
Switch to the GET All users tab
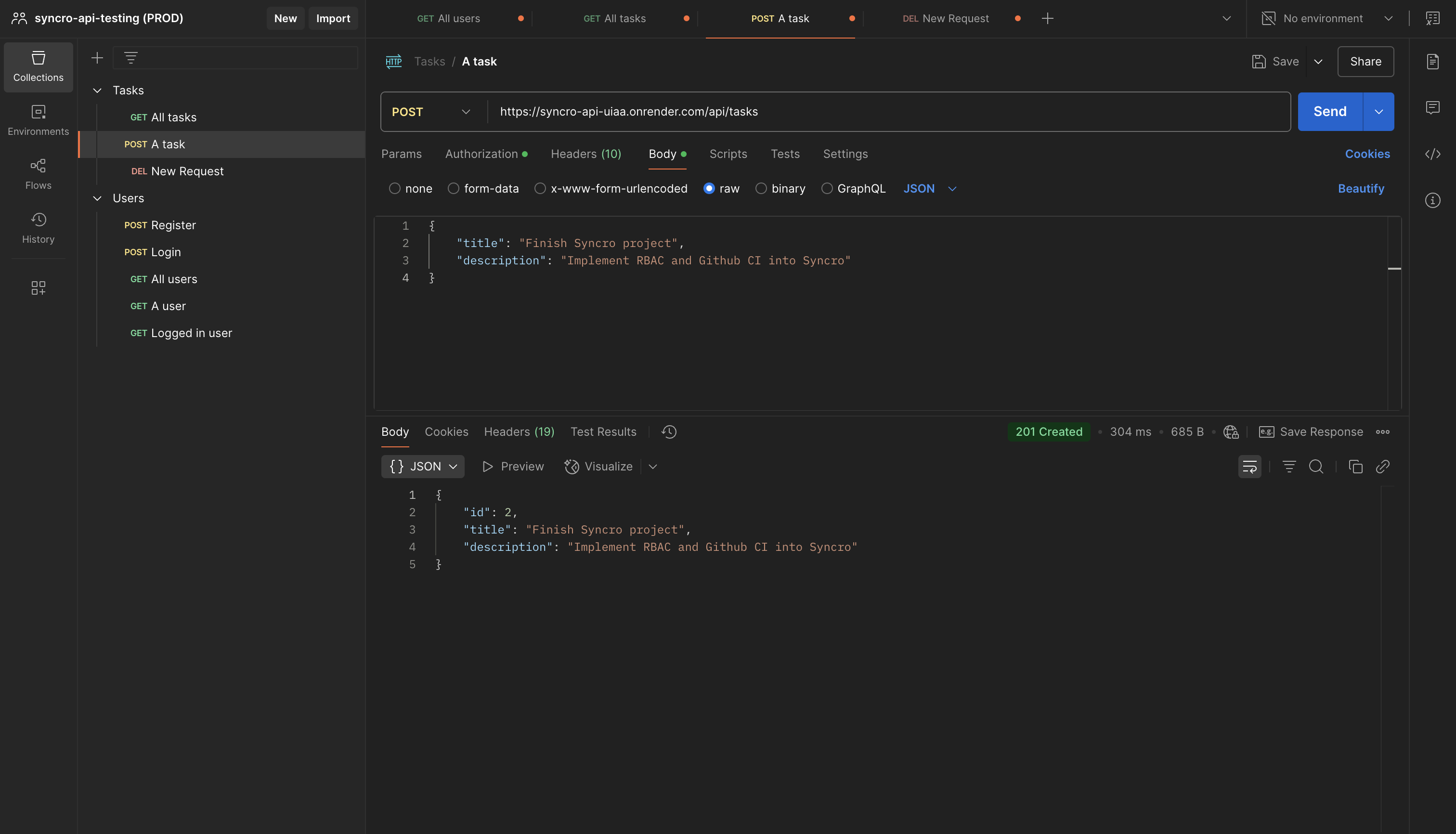pos(448,18)
